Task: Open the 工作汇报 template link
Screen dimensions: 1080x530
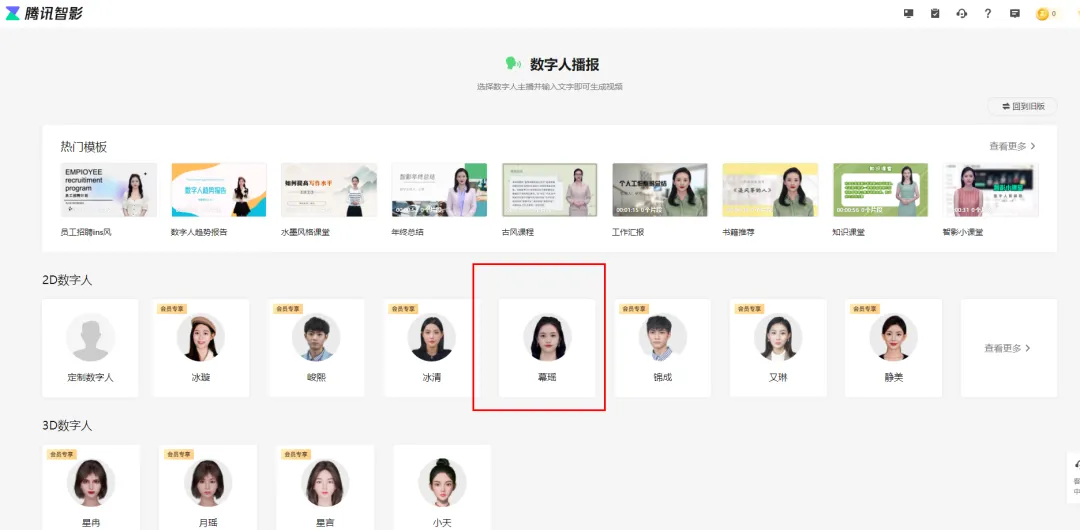Action: point(659,190)
